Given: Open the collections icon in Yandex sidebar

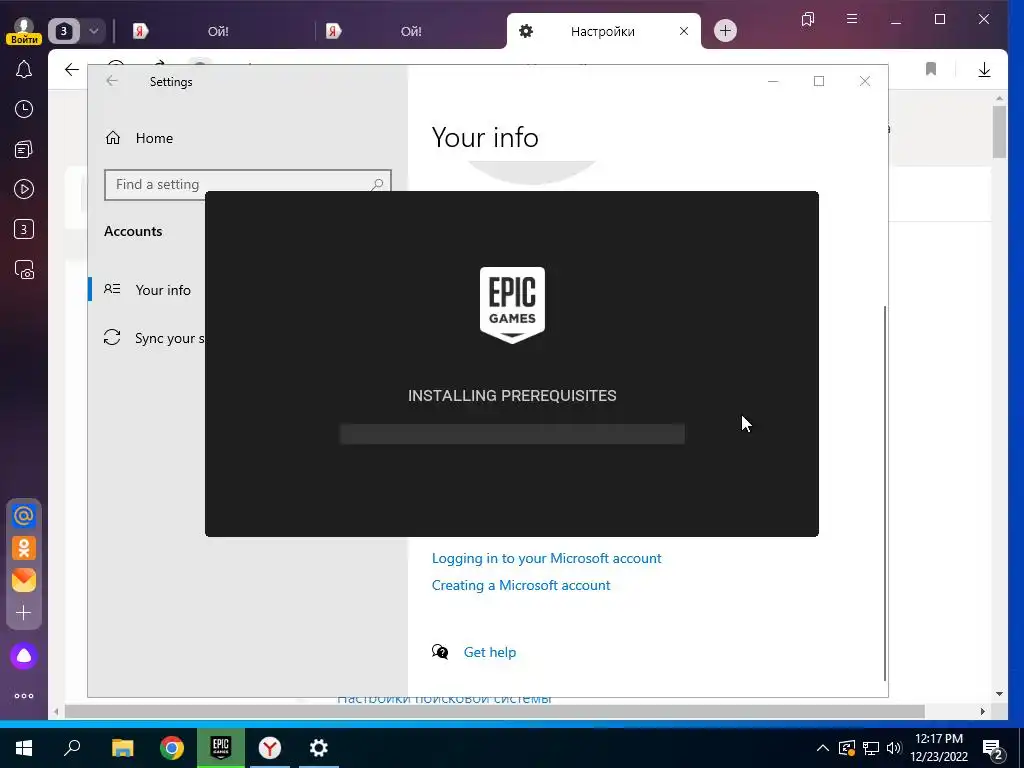Looking at the screenshot, I should [x=24, y=150].
